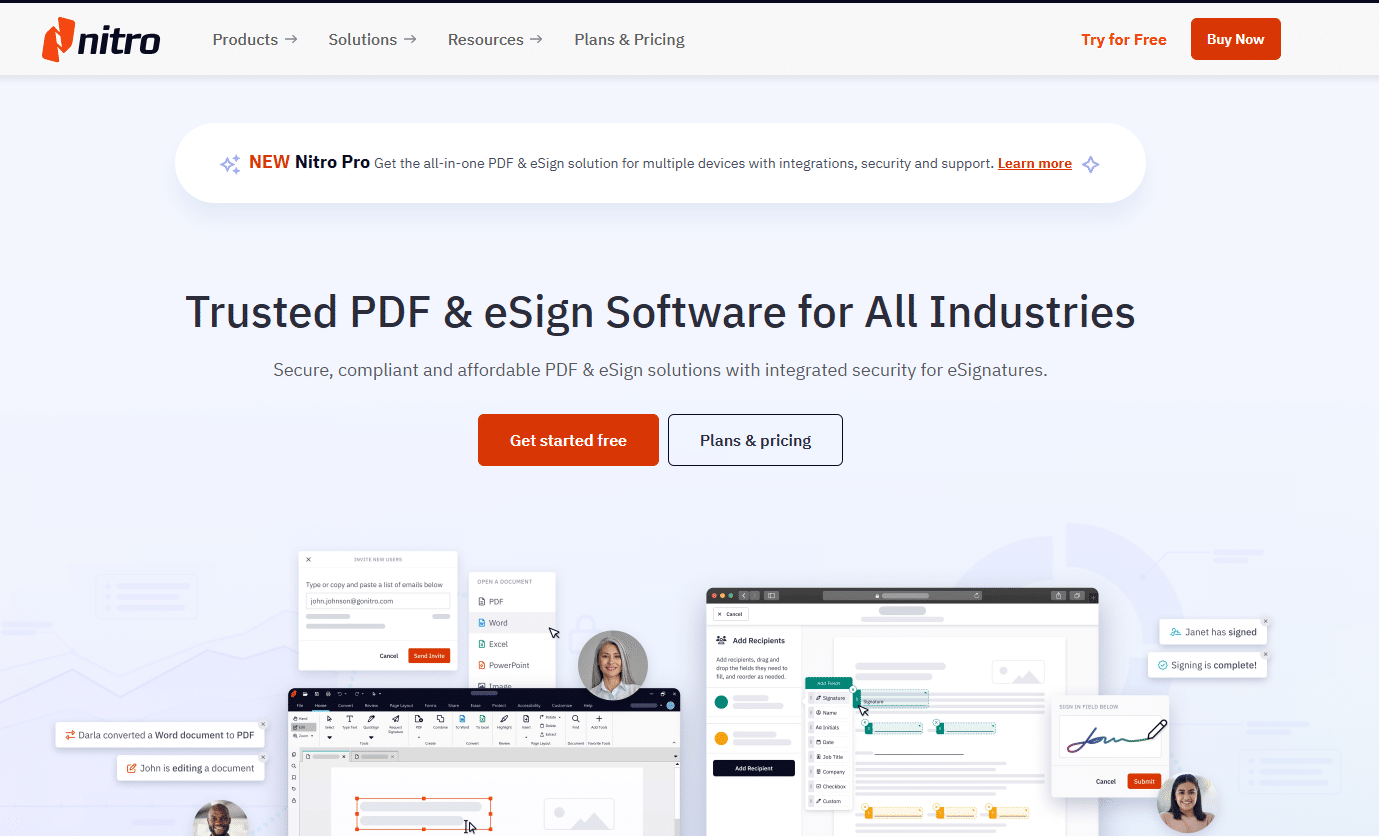This screenshot has width=1379, height=836.
Task: Click the orange recipient color dot
Action: tap(721, 739)
